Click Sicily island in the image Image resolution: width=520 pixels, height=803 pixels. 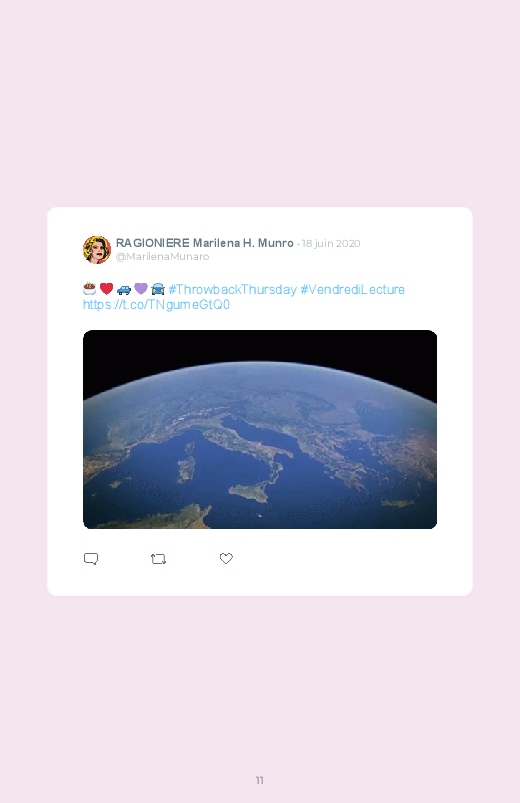tap(249, 492)
